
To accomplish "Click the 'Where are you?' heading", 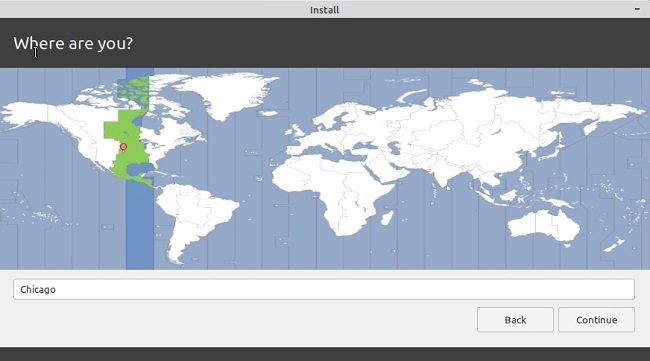I will pos(73,43).
